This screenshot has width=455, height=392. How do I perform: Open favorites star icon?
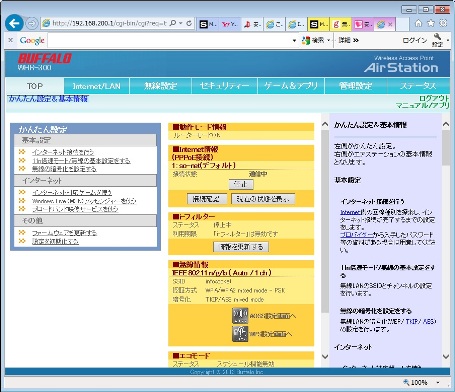pos(431,23)
